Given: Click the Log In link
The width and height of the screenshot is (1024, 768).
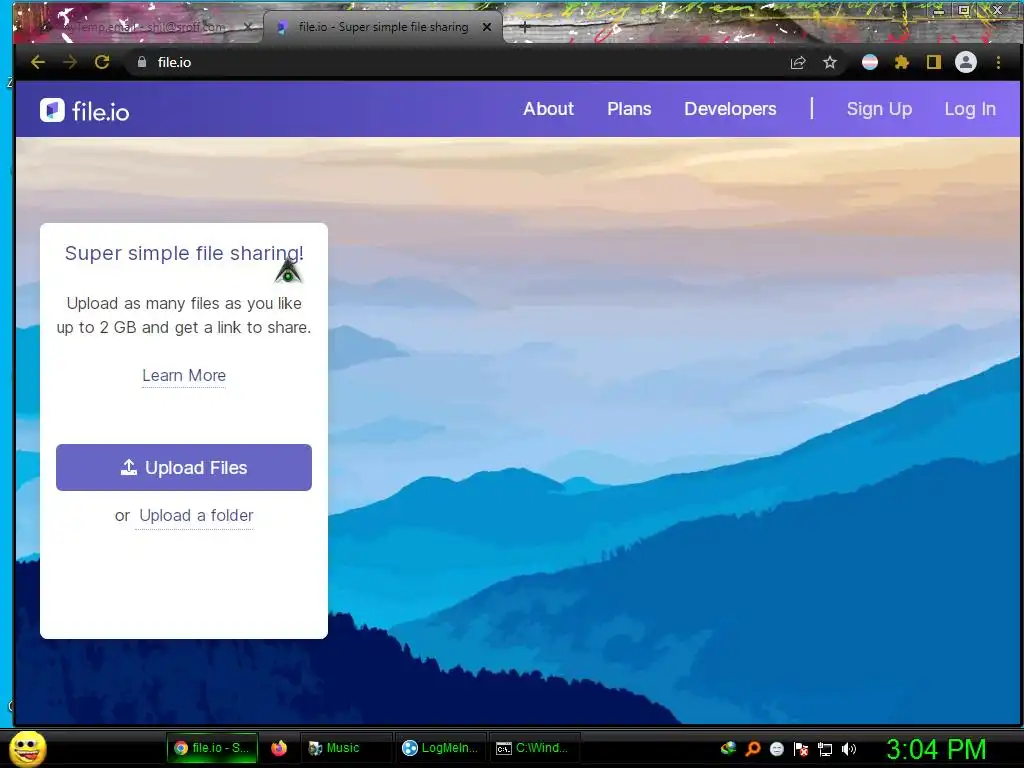Looking at the screenshot, I should click(970, 109).
